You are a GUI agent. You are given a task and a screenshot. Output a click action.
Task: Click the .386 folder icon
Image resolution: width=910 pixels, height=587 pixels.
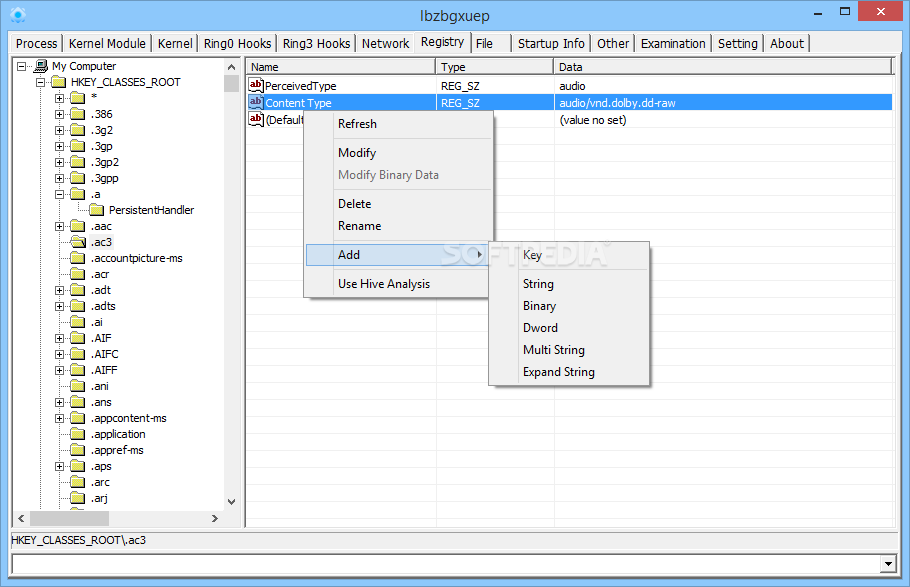tap(78, 114)
